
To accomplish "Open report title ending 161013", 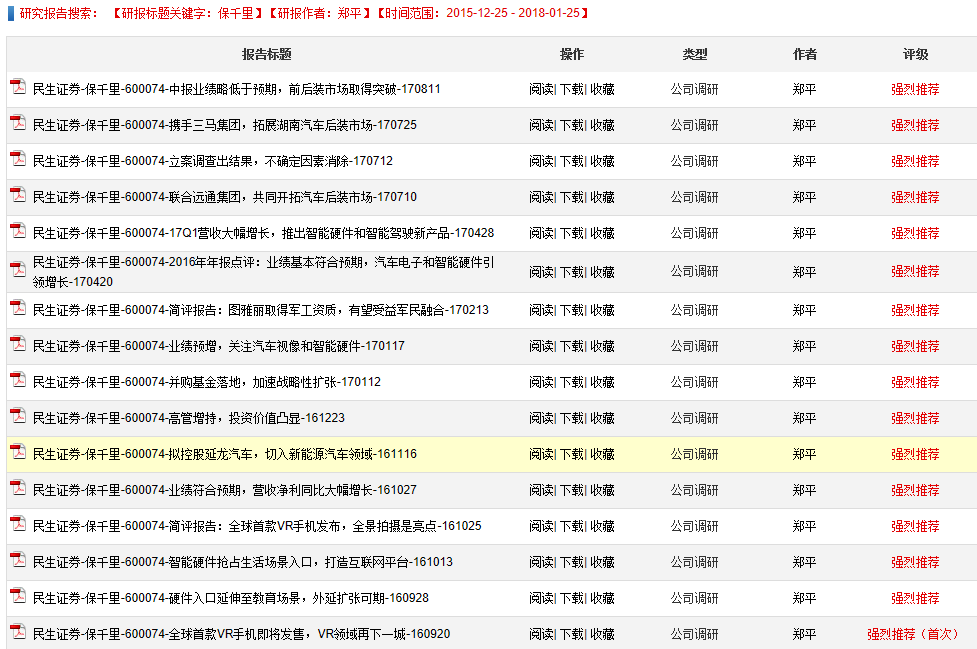I will coord(242,562).
